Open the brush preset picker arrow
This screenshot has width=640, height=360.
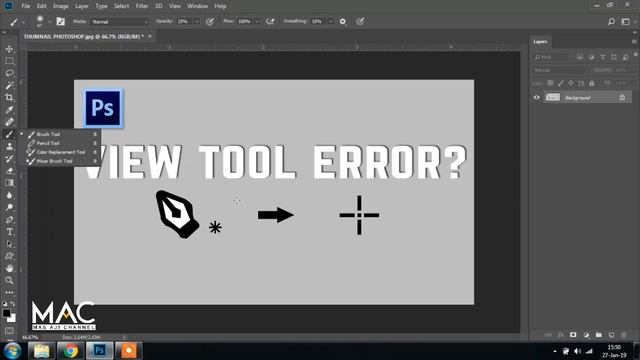click(49, 22)
